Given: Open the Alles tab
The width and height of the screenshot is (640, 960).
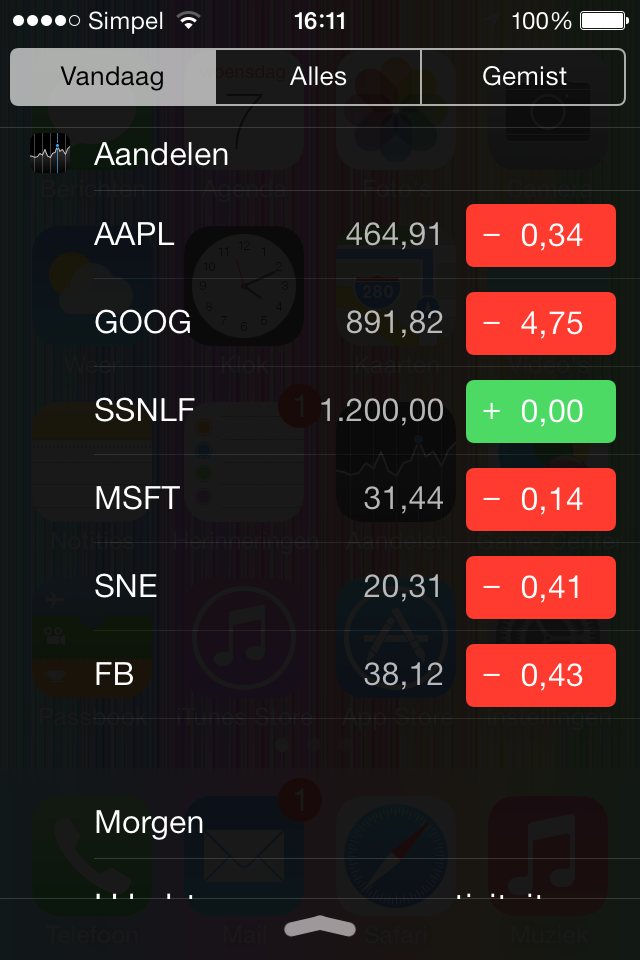Looking at the screenshot, I should click(318, 77).
